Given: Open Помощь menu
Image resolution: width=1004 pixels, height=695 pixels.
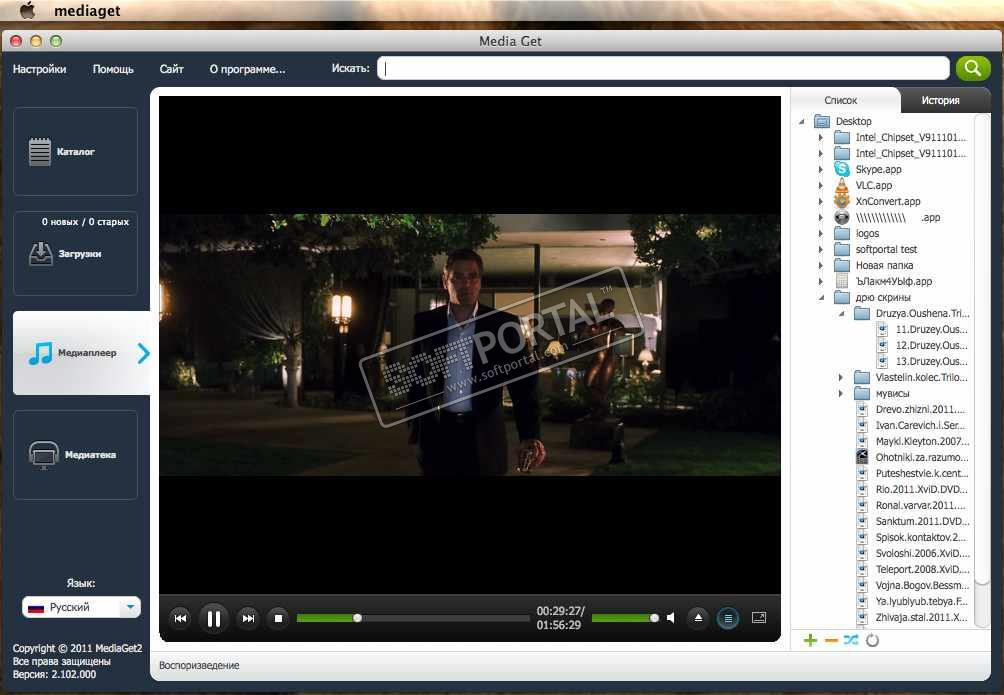Looking at the screenshot, I should [113, 69].
